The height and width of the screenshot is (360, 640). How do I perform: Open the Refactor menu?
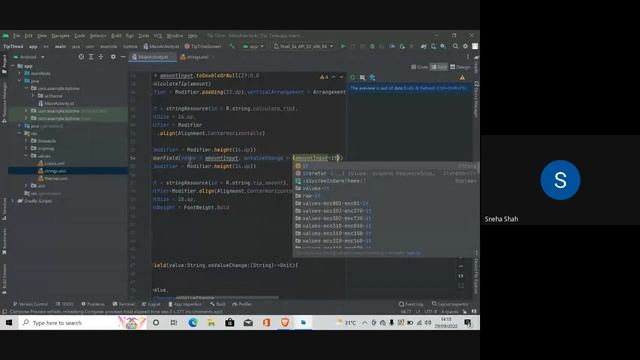pyautogui.click(x=98, y=36)
